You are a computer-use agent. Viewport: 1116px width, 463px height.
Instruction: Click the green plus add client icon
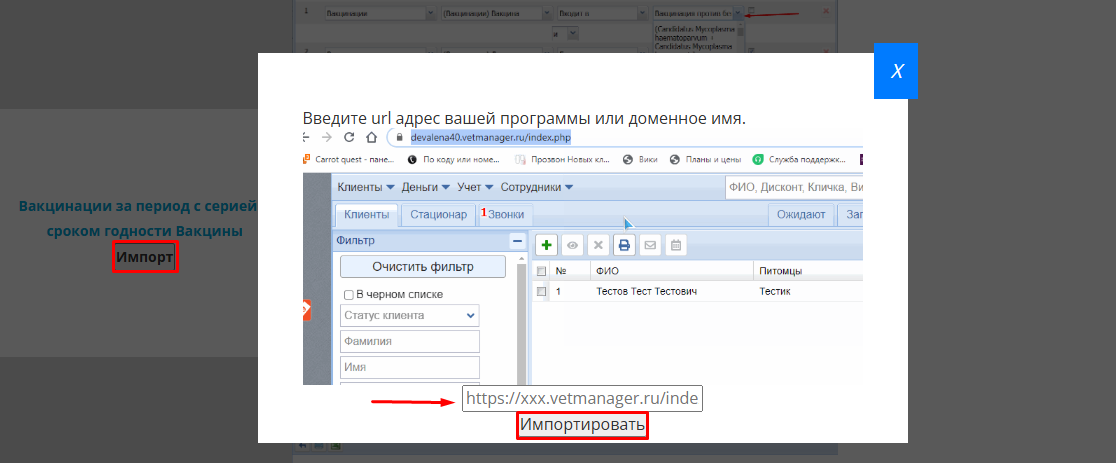point(547,244)
